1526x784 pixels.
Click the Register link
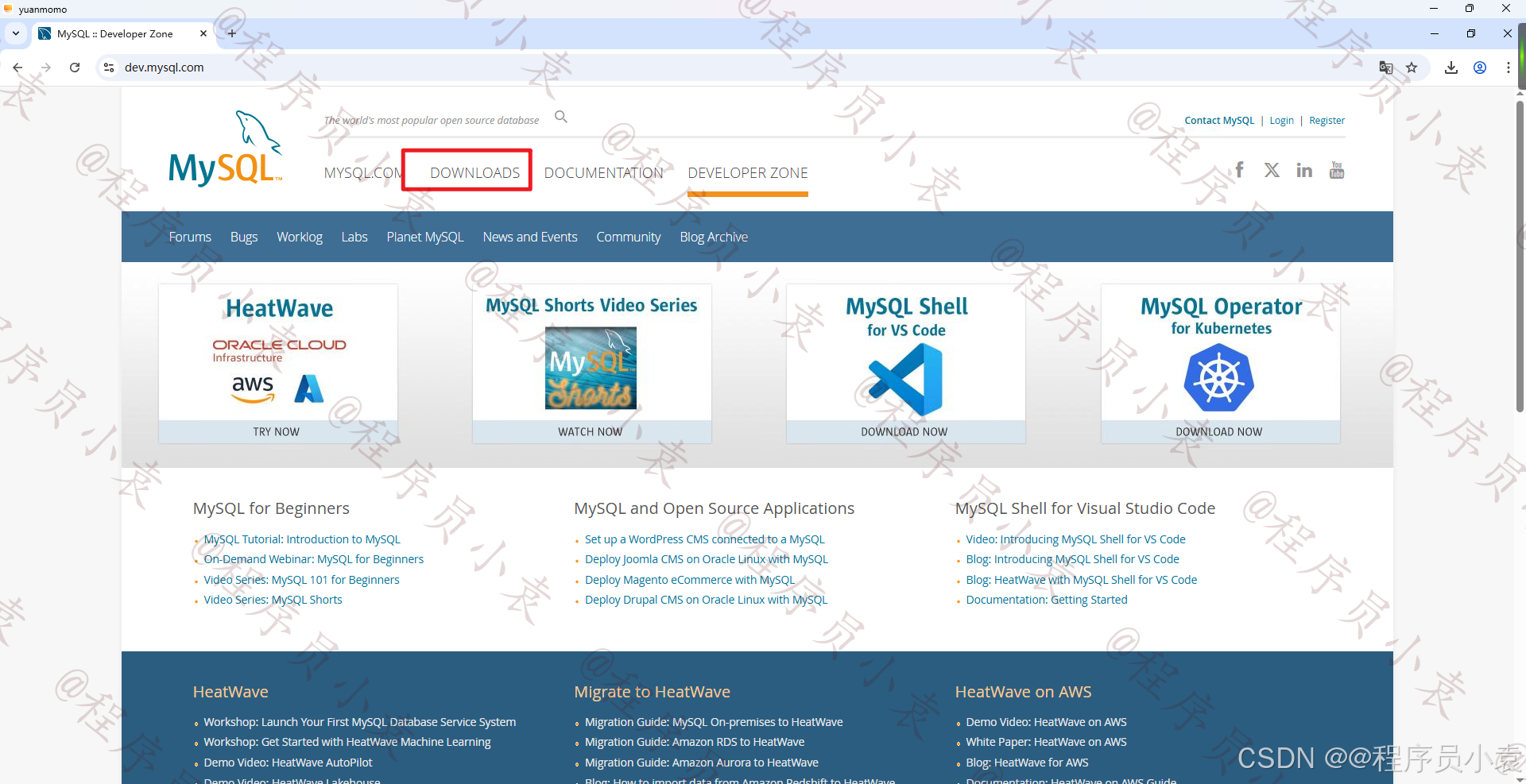pos(1327,121)
